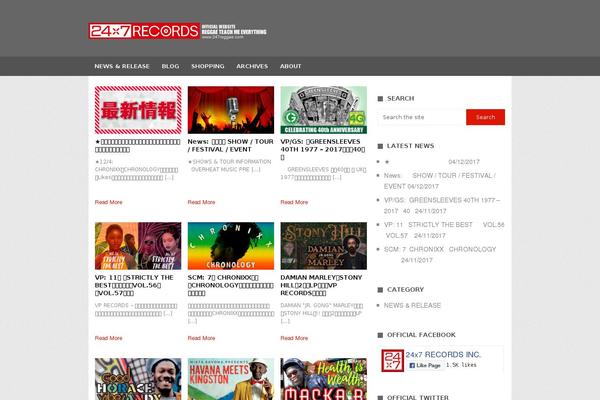This screenshot has height=400, width=600.
Task: Open the 24x7 RECORDS INC. Facebook title link
Action: click(443, 354)
